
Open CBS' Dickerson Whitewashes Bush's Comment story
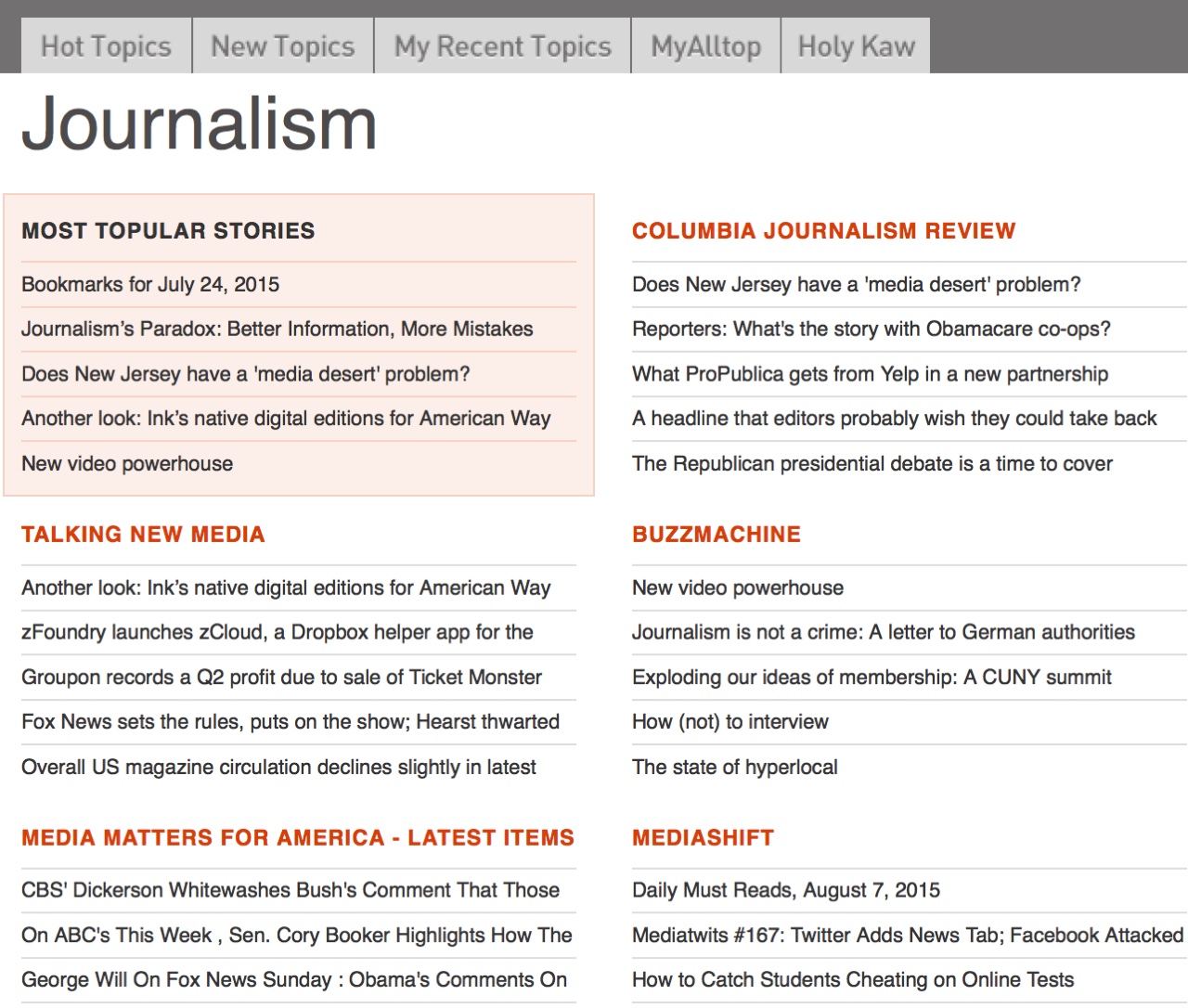tap(291, 891)
